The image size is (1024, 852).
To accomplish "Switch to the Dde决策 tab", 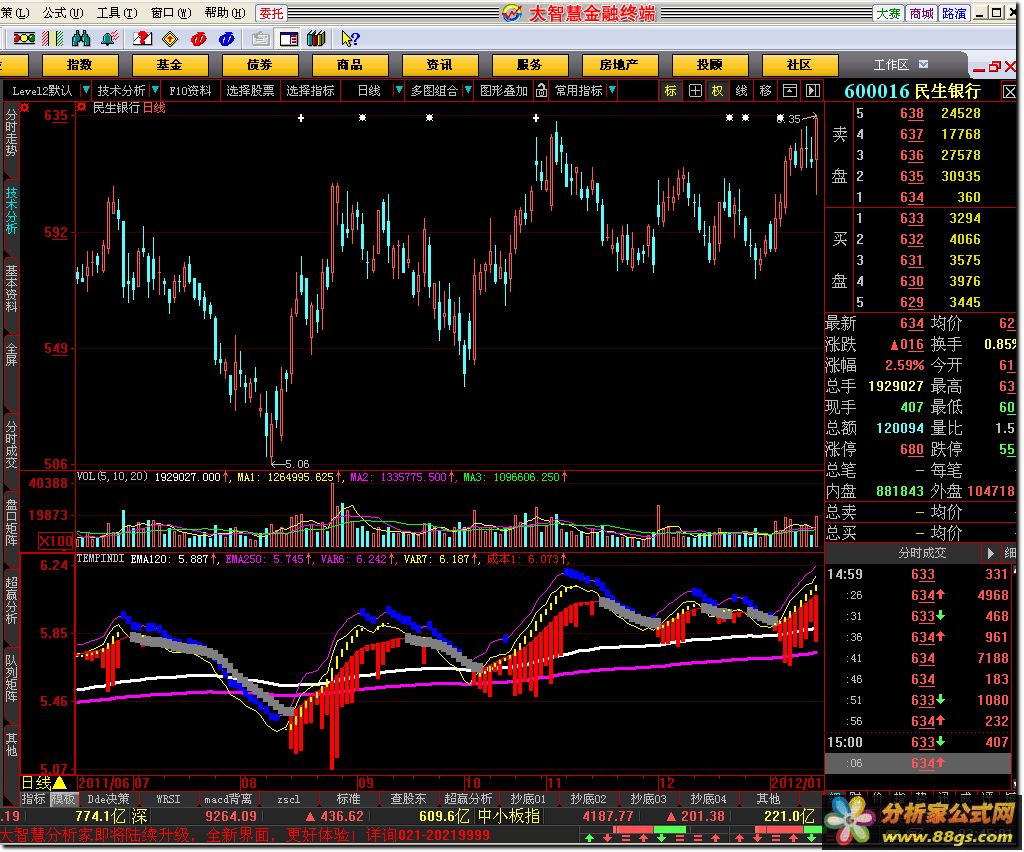I will pos(108,798).
